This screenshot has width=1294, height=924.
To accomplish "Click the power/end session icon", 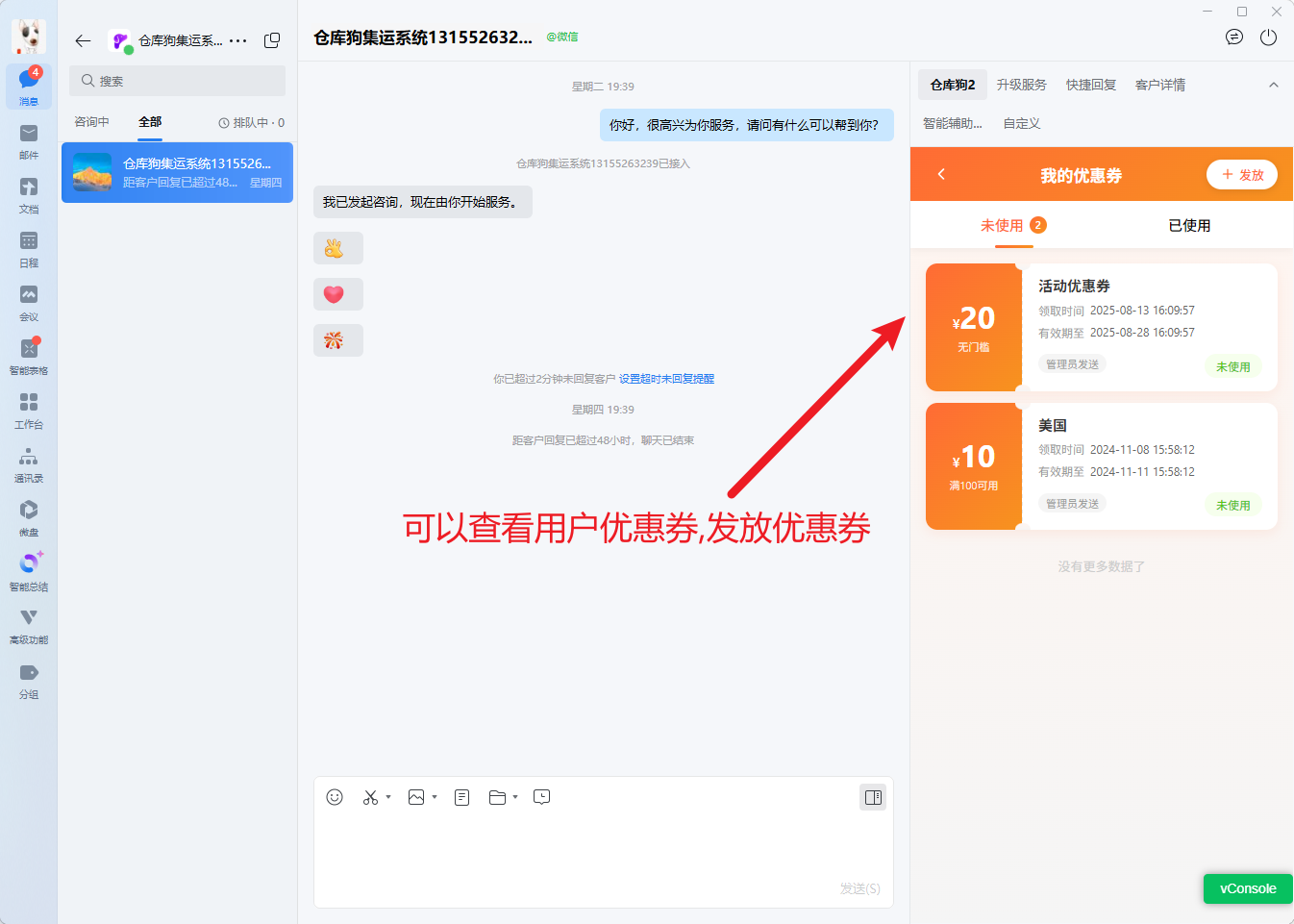I will (x=1269, y=37).
